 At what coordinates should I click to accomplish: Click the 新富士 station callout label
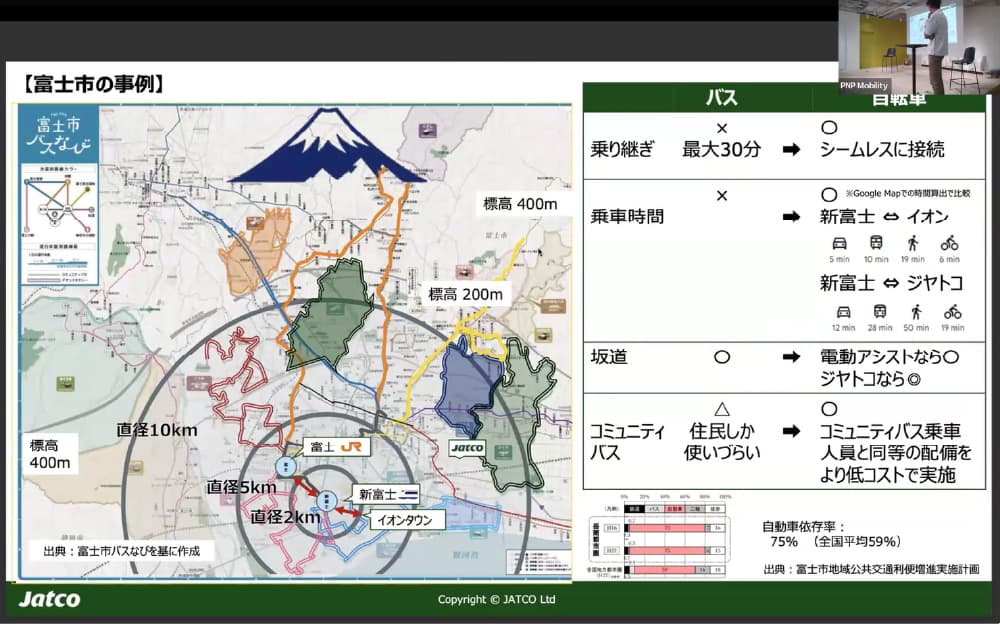tap(389, 494)
